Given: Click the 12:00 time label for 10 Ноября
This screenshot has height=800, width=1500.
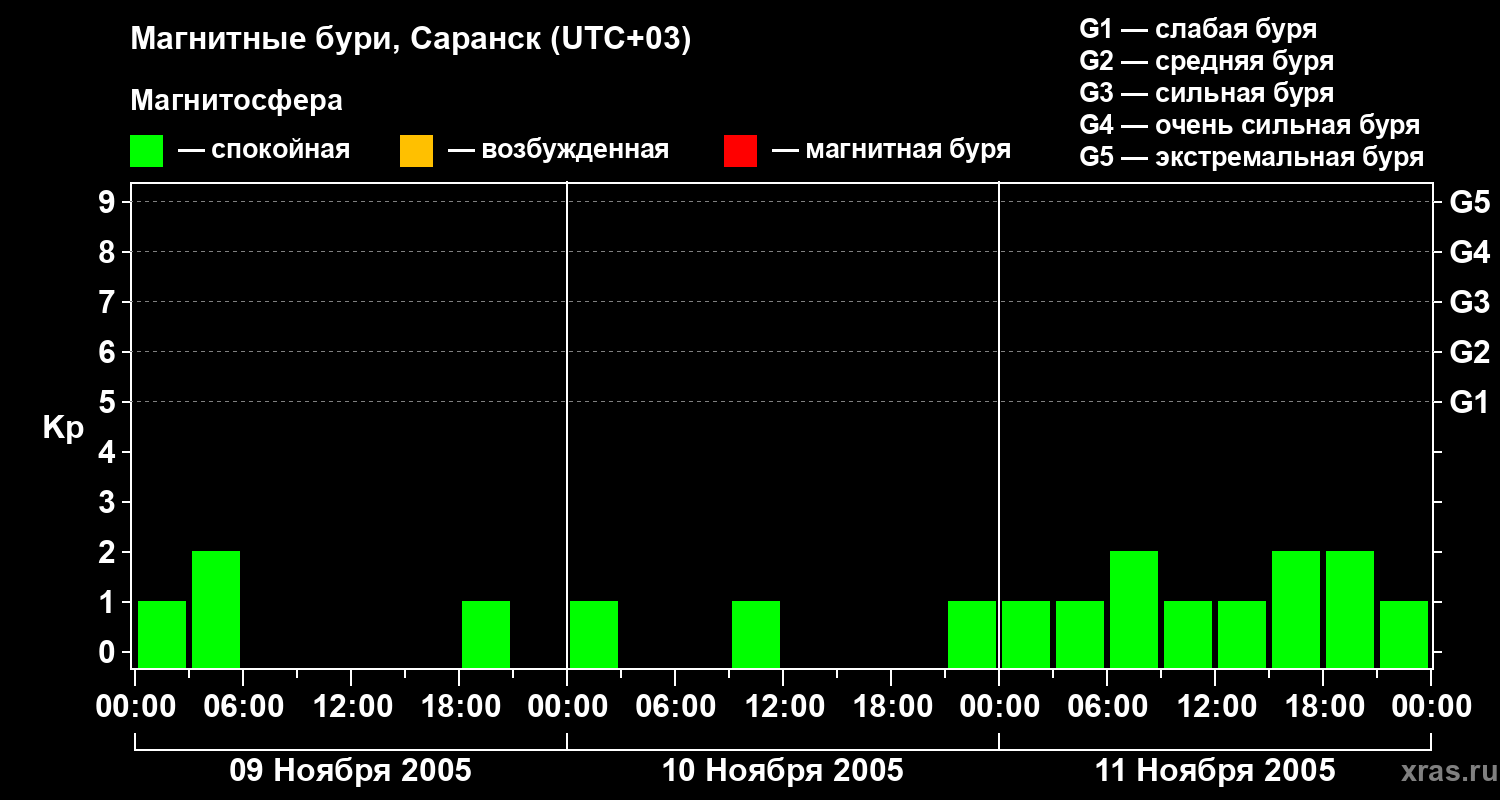Looking at the screenshot, I should 783,707.
